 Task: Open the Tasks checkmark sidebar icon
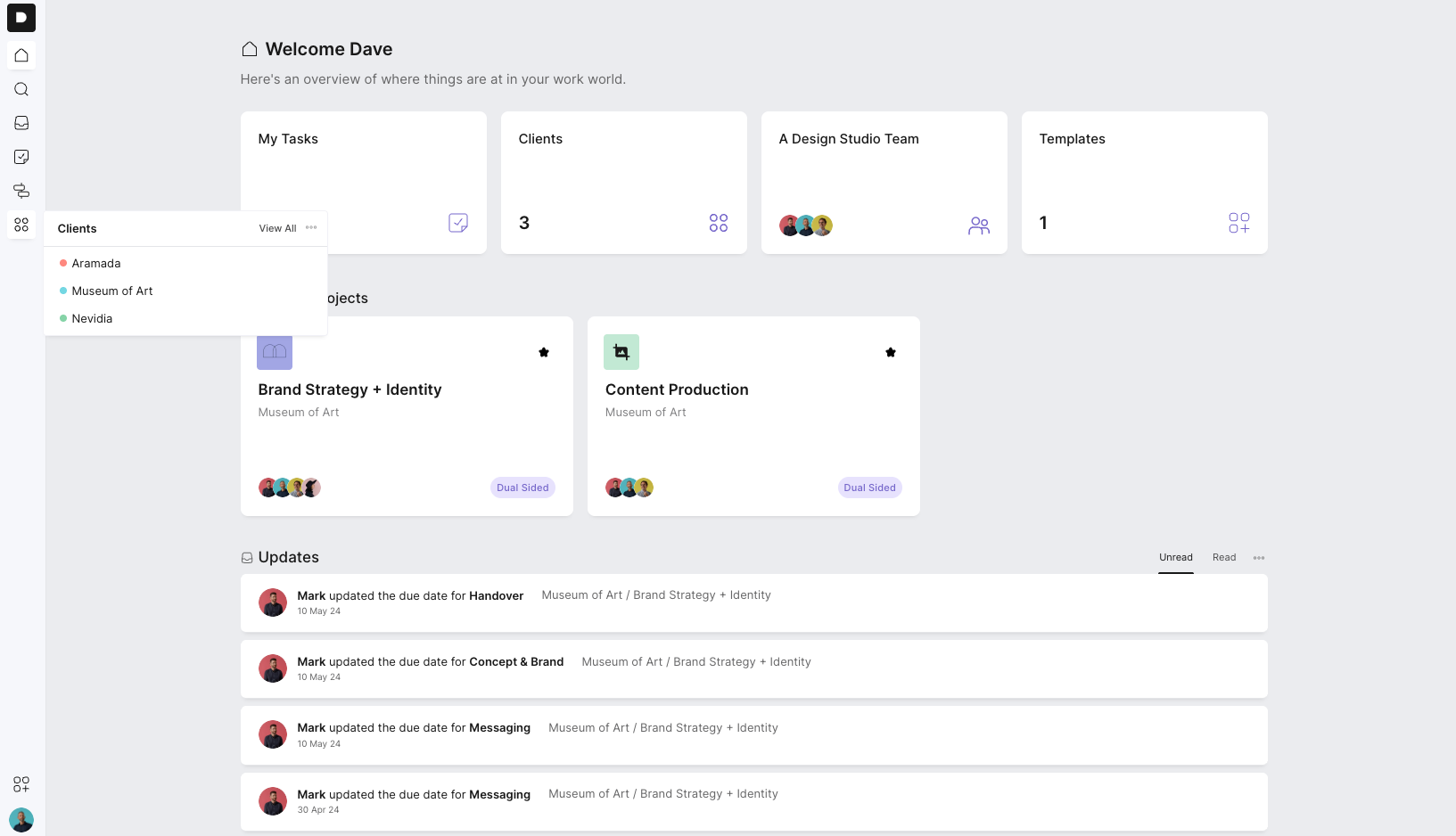tap(21, 157)
